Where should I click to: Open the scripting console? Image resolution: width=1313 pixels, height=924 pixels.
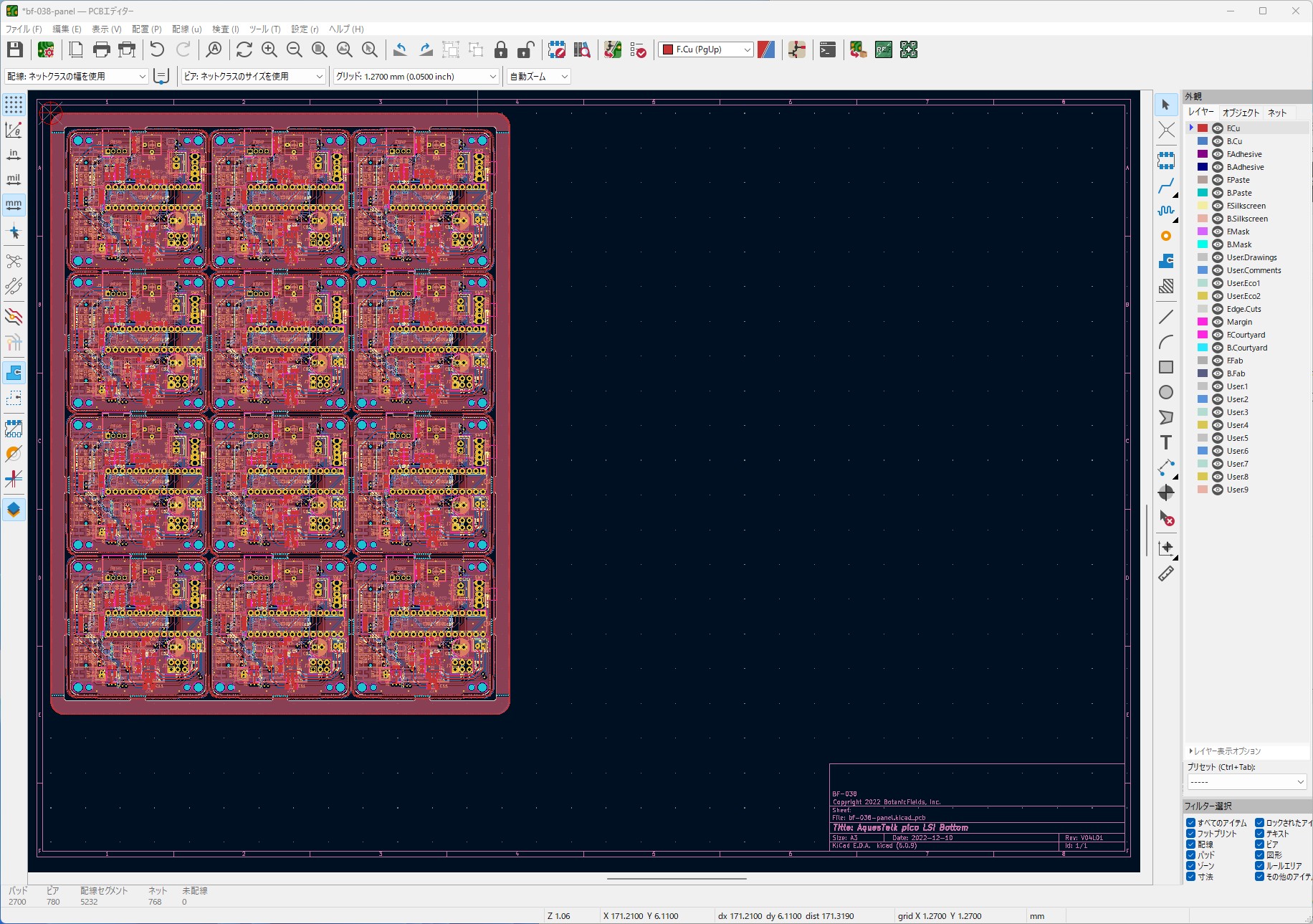click(x=826, y=50)
